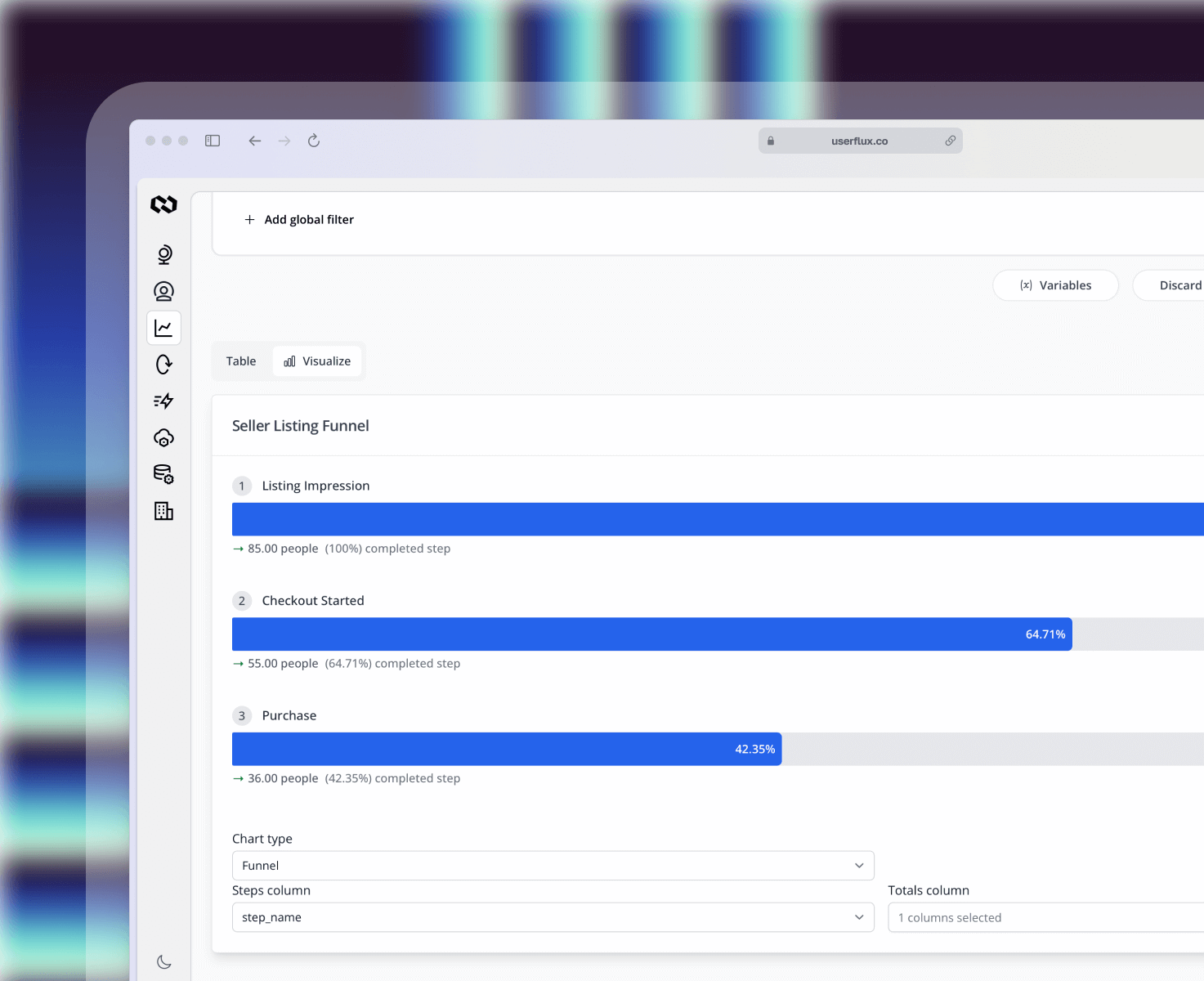Open the Variables panel
The image size is (1204, 981).
pos(1055,285)
